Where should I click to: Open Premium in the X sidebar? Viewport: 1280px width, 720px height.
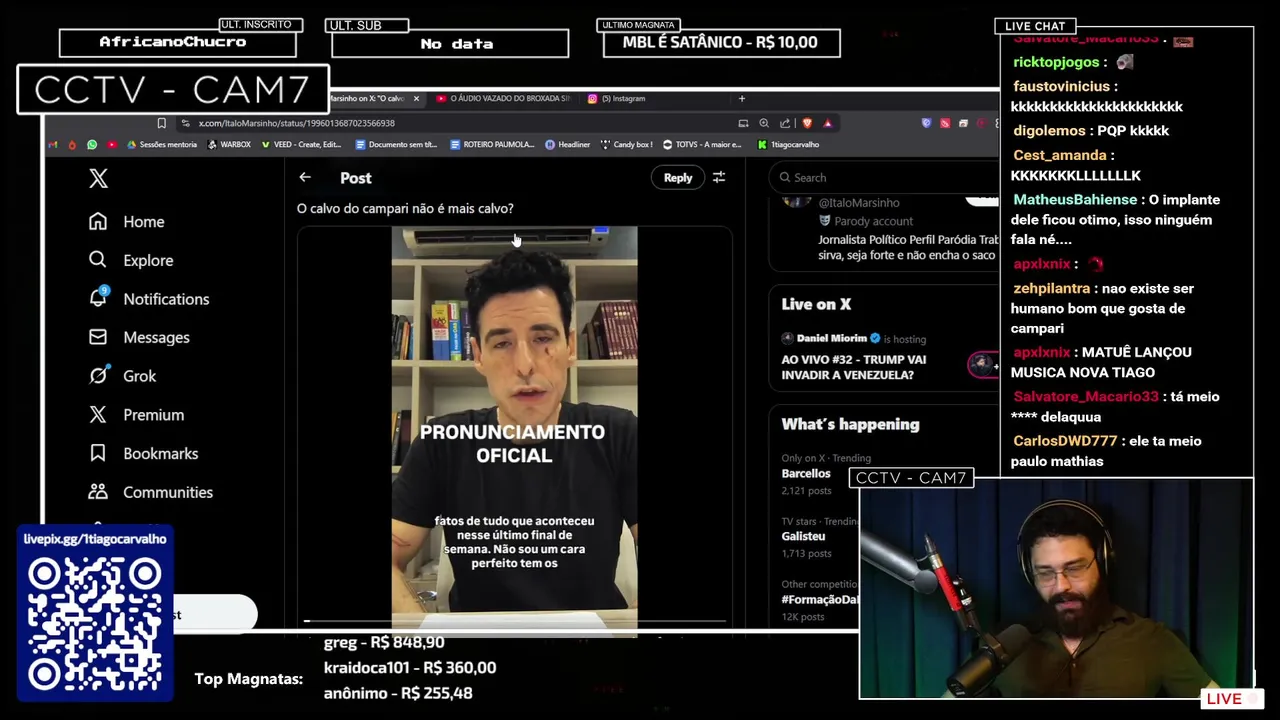pyautogui.click(x=135, y=414)
